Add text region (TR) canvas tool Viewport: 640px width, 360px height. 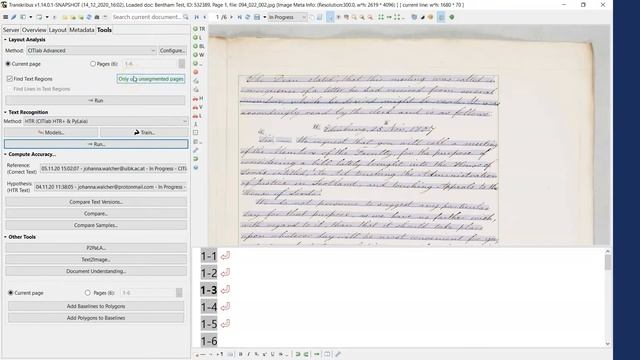tap(199, 29)
